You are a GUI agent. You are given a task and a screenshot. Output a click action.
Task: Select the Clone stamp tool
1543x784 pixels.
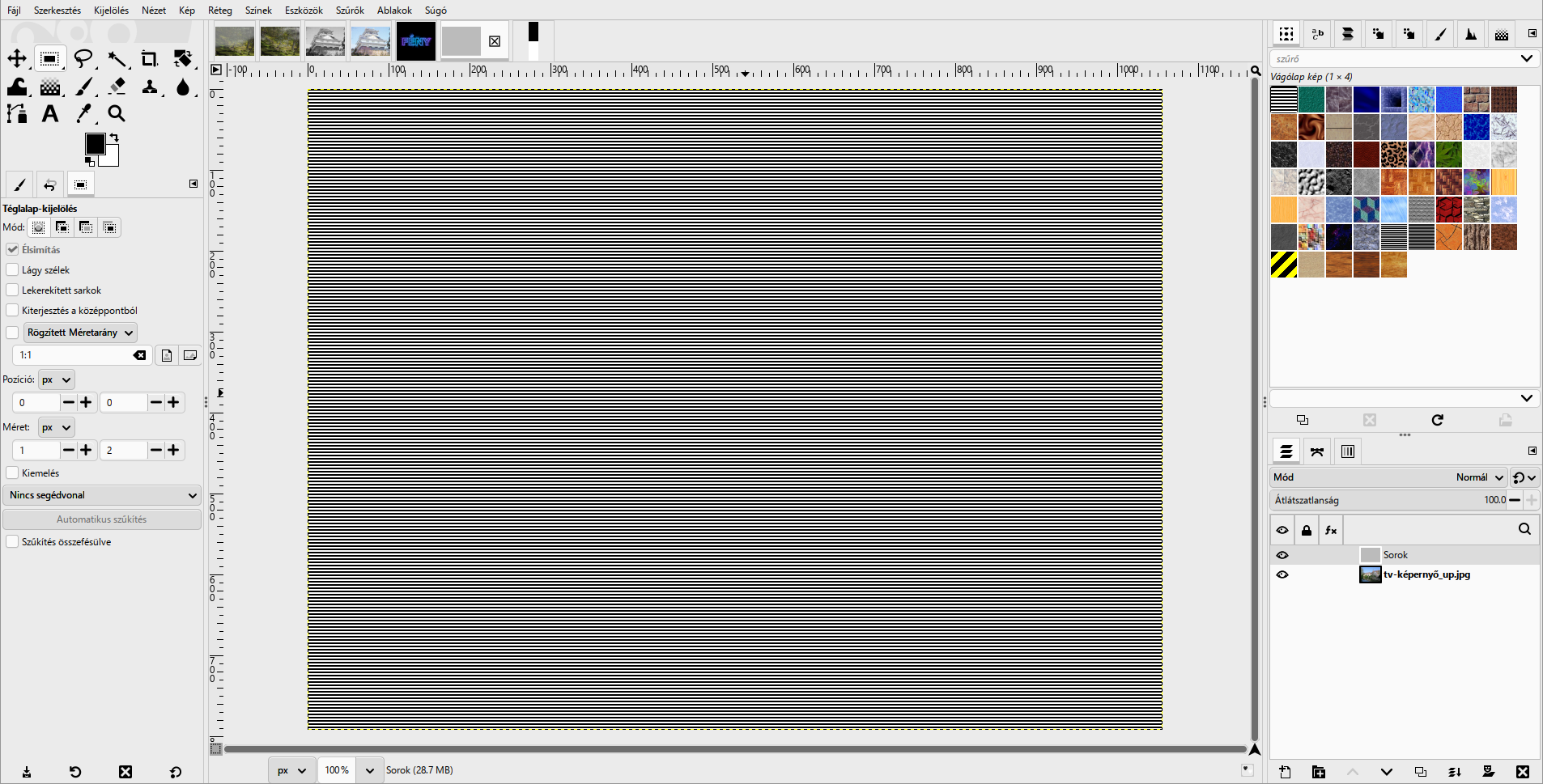click(x=150, y=87)
